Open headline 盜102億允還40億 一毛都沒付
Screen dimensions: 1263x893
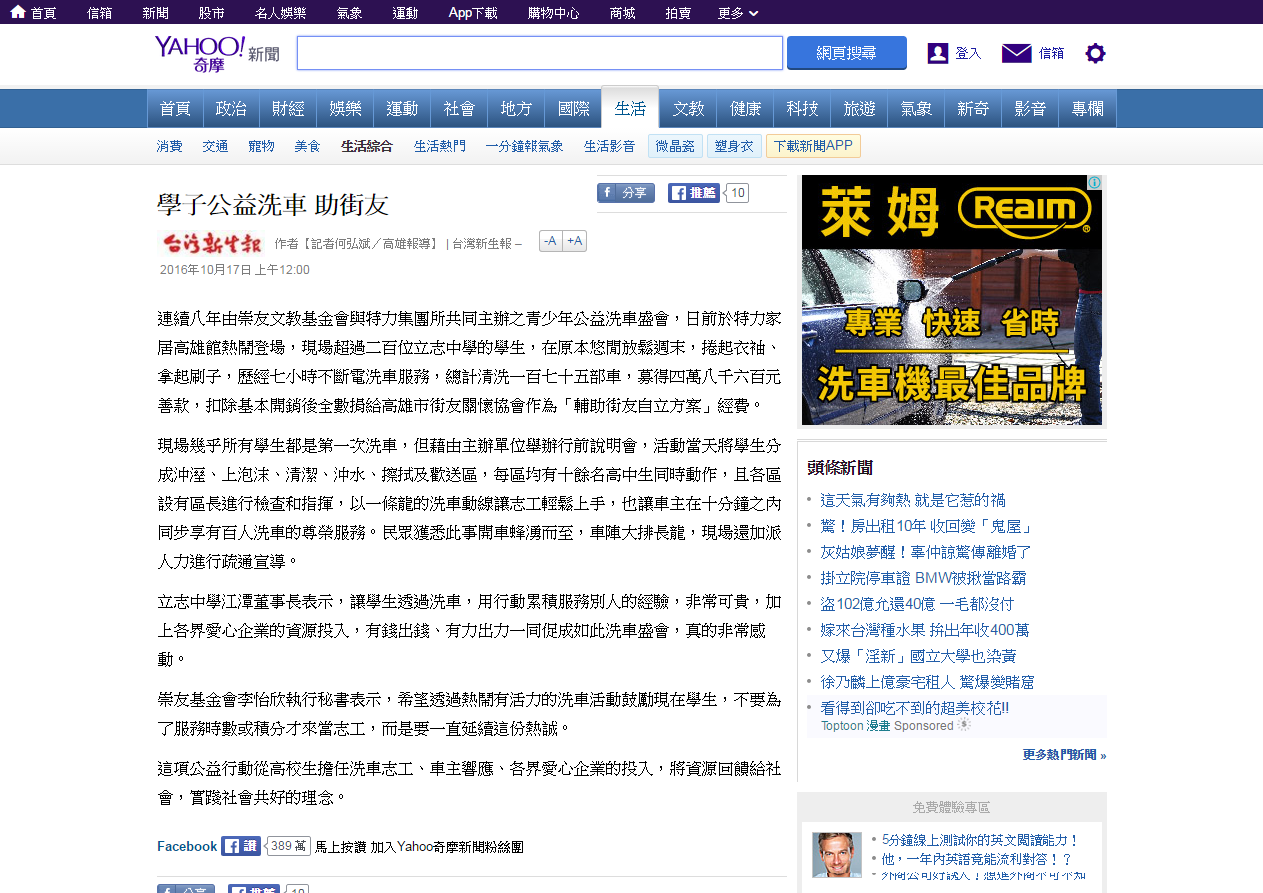click(x=917, y=604)
